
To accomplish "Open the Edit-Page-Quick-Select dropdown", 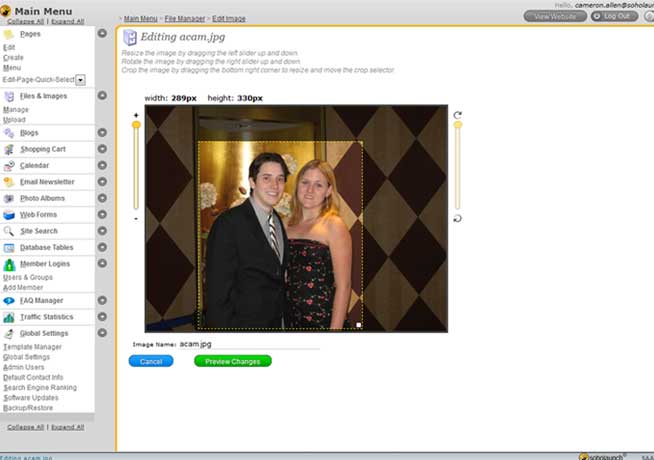I will point(80,80).
